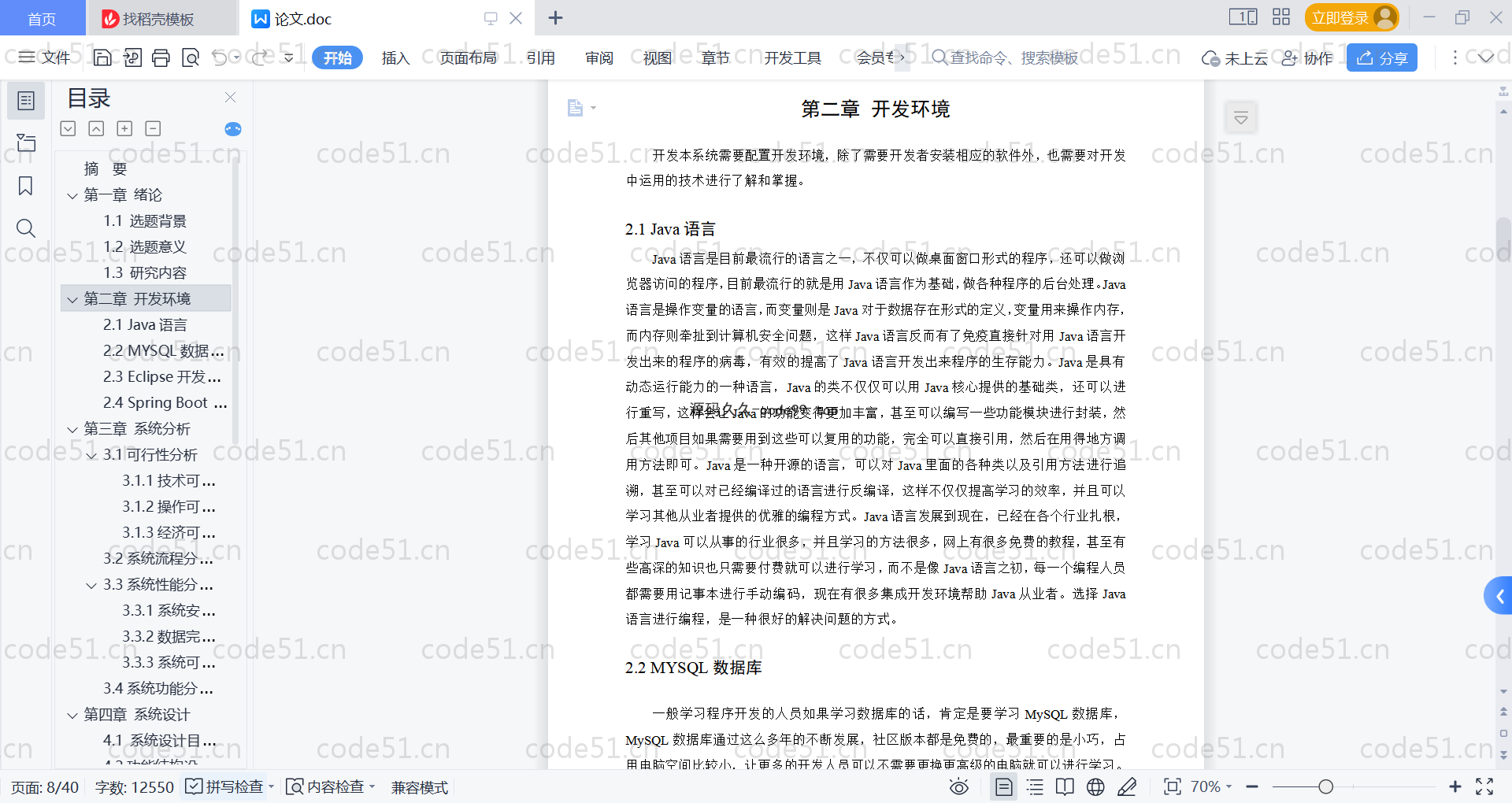This screenshot has height=803, width=1512.
Task: Open the Bookmark panel in the left sidebar
Action: tap(25, 186)
